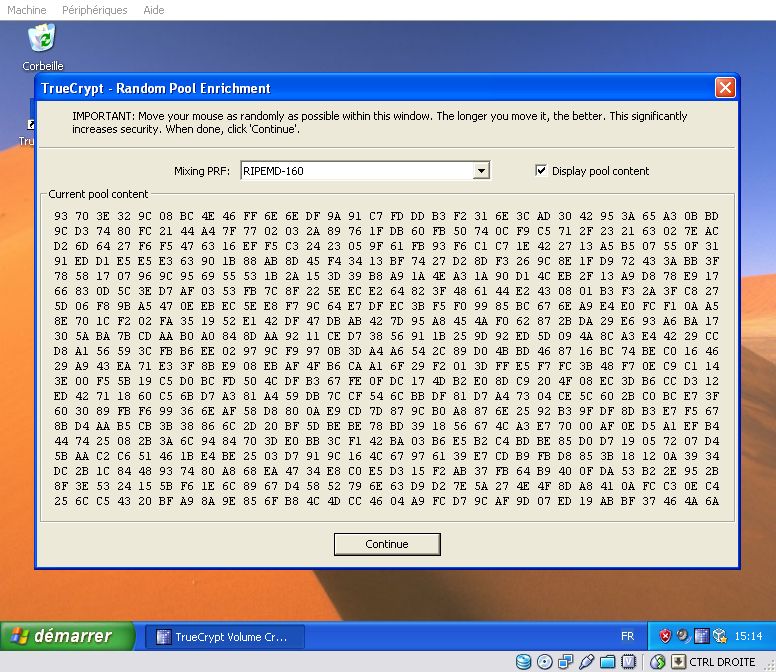This screenshot has height=672, width=776.
Task: Click the optical disc status icon
Action: [544, 662]
